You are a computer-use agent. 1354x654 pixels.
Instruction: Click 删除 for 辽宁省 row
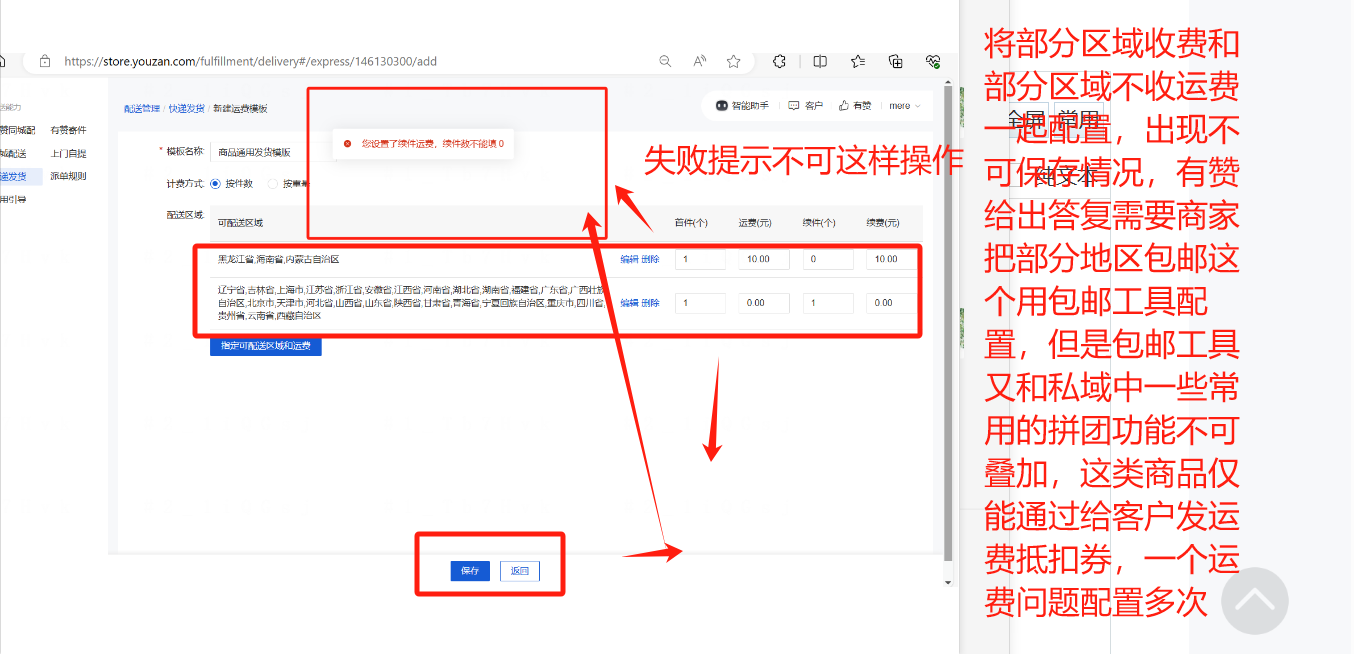click(650, 302)
